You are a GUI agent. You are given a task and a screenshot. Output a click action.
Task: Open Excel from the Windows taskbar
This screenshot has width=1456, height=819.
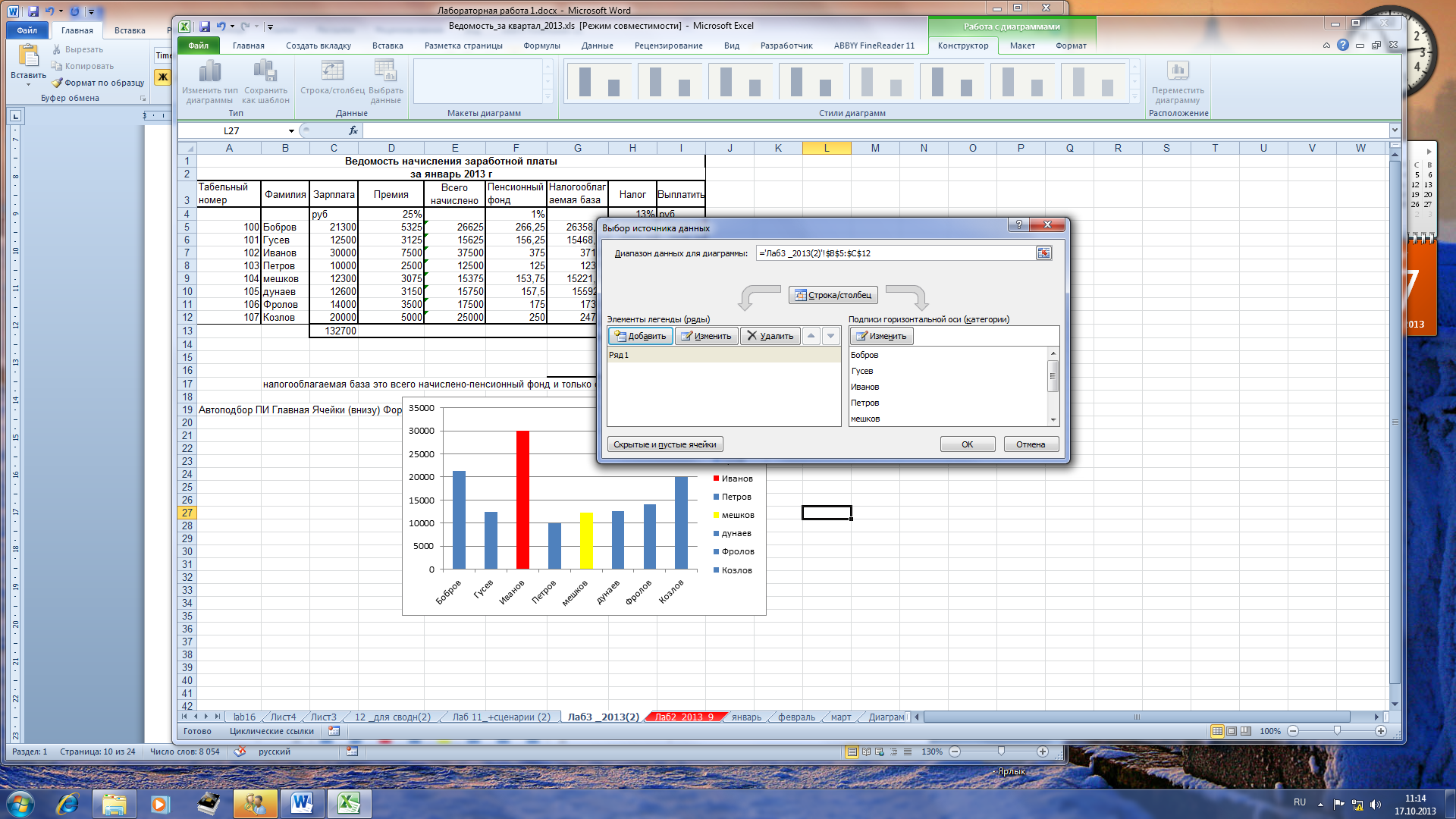(x=349, y=804)
